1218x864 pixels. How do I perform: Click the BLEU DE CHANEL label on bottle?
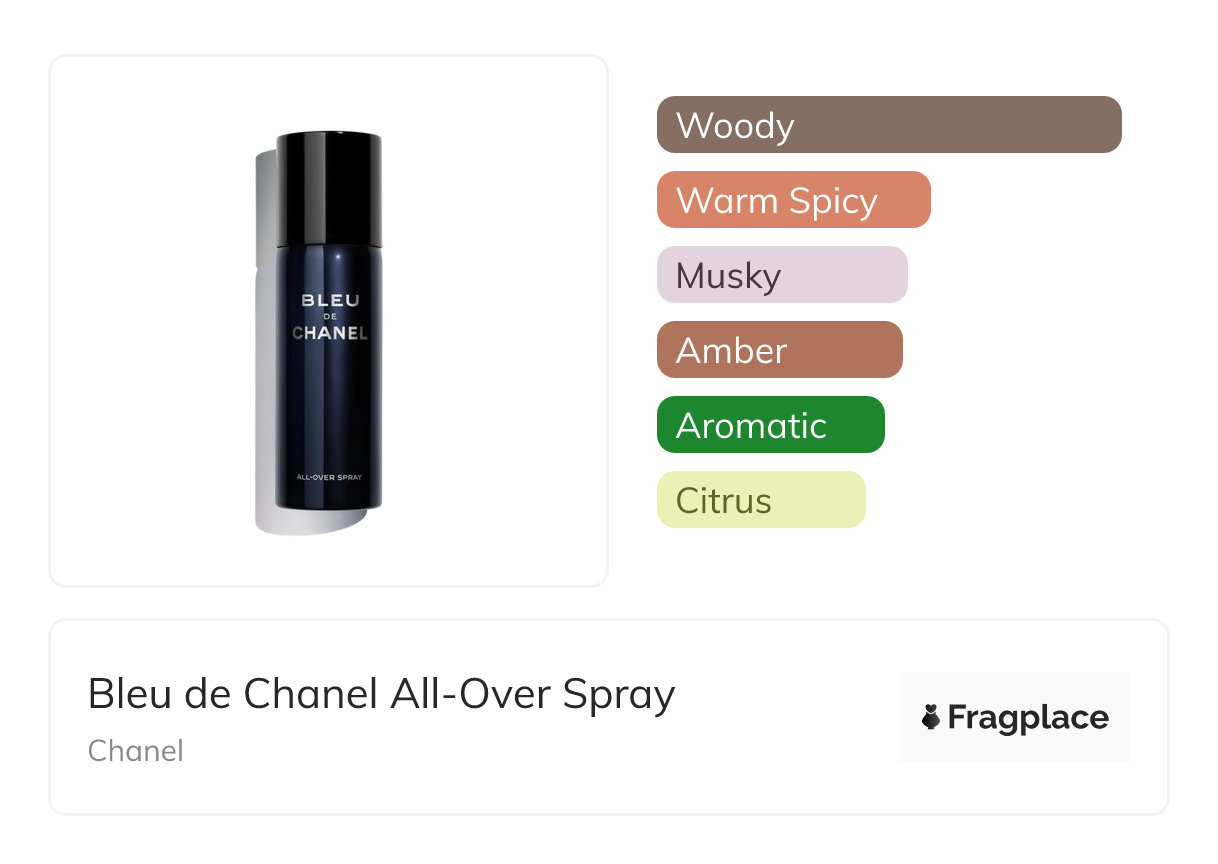[329, 316]
